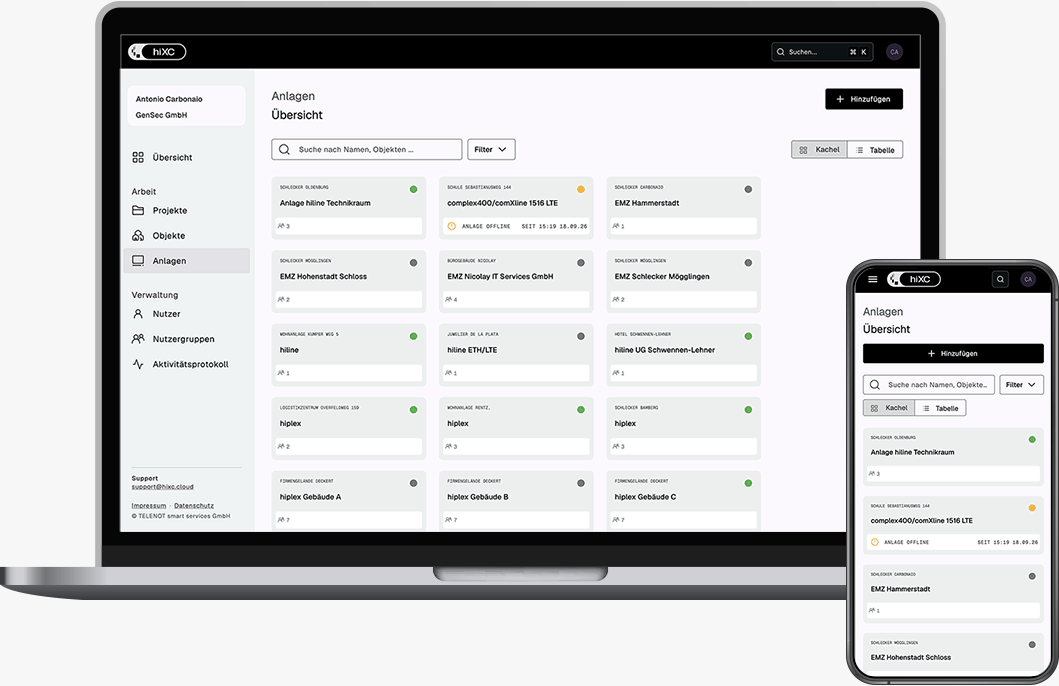Tap the search icon on the phone header
Image resolution: width=1059 pixels, height=686 pixels.
coord(1000,279)
